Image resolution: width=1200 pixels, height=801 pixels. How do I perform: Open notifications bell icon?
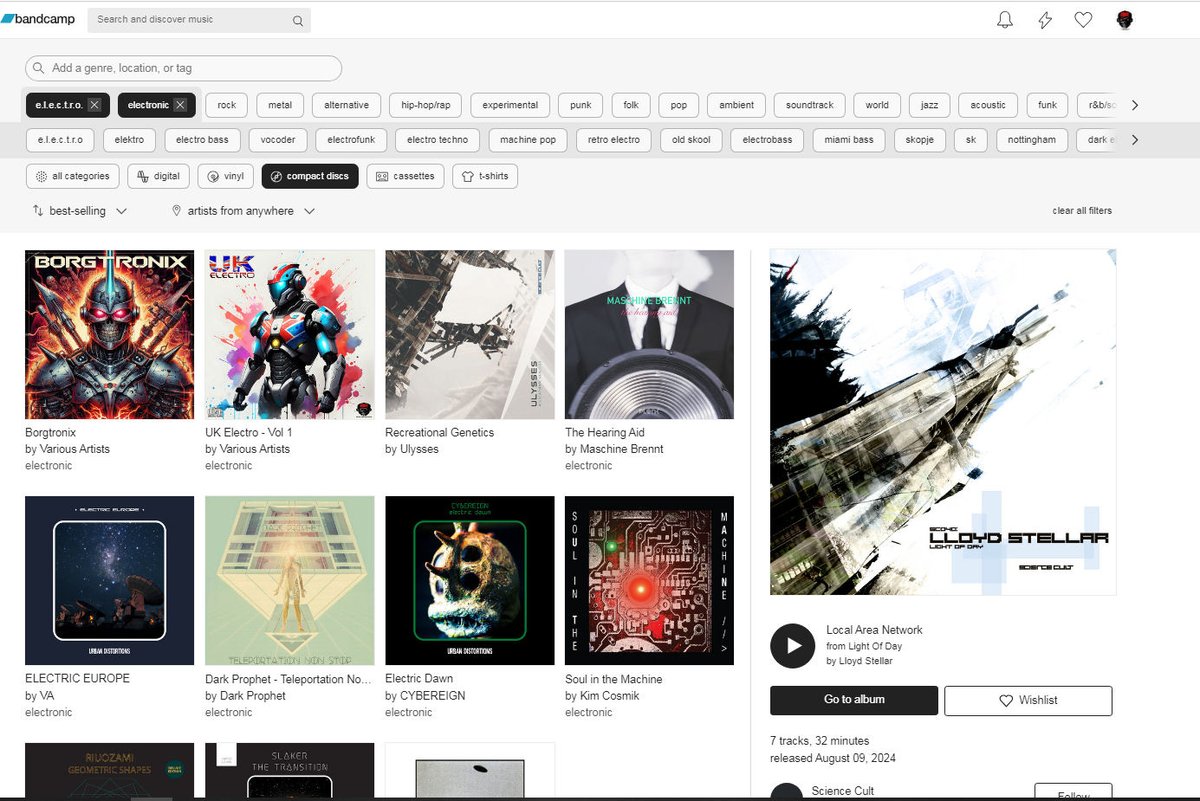[1006, 20]
